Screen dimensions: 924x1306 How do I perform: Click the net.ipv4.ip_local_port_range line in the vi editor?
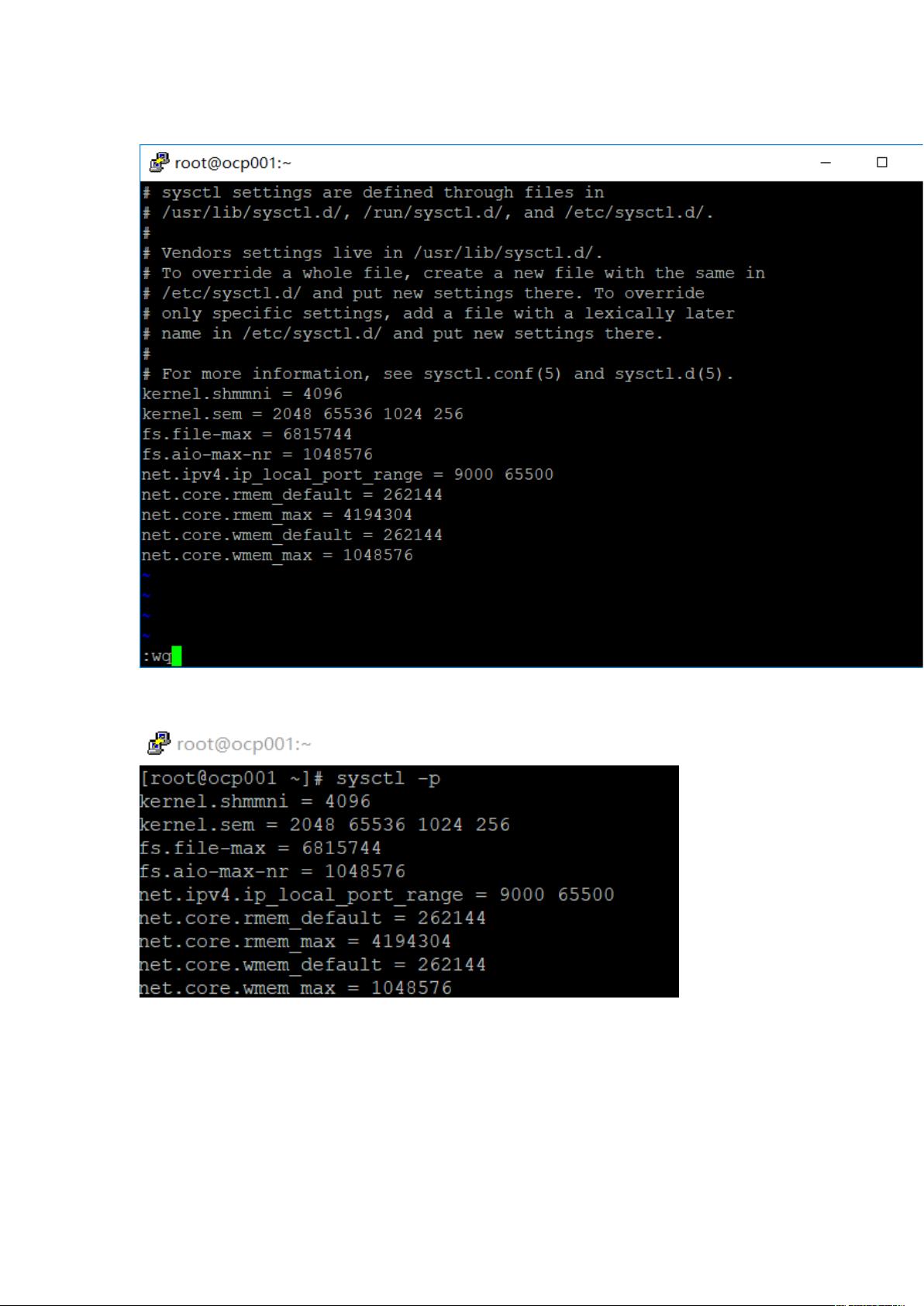pyautogui.click(x=347, y=474)
